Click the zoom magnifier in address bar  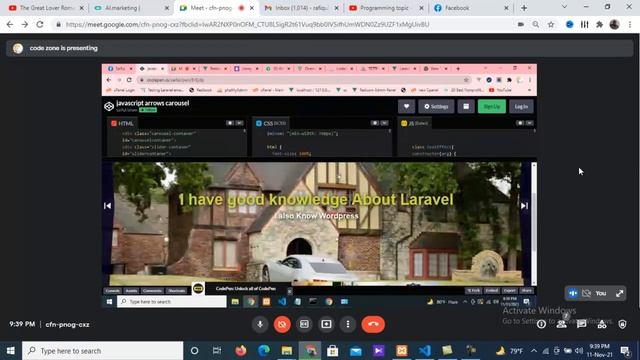536,24
